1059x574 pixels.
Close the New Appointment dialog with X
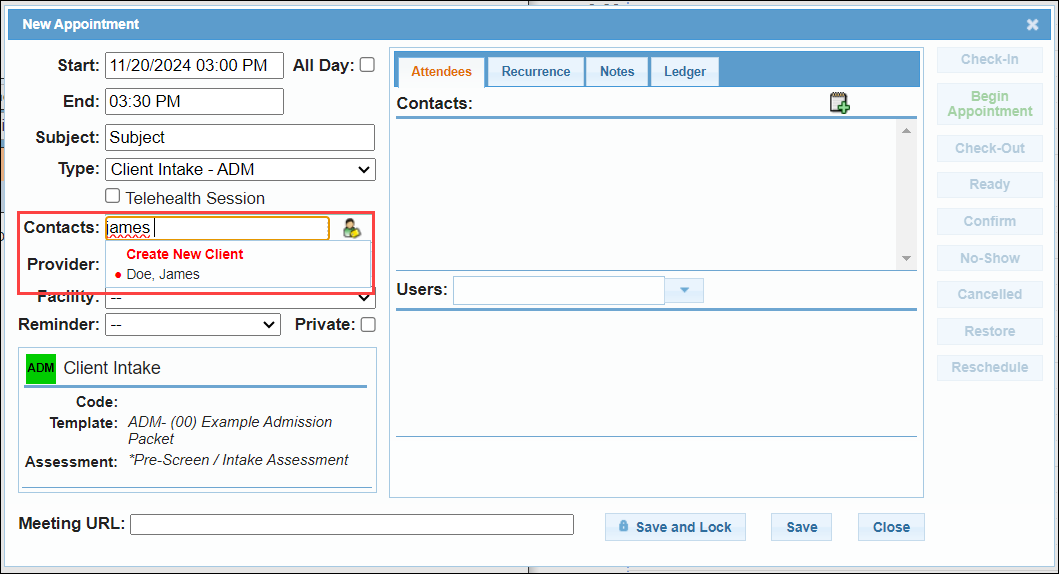click(x=1032, y=25)
